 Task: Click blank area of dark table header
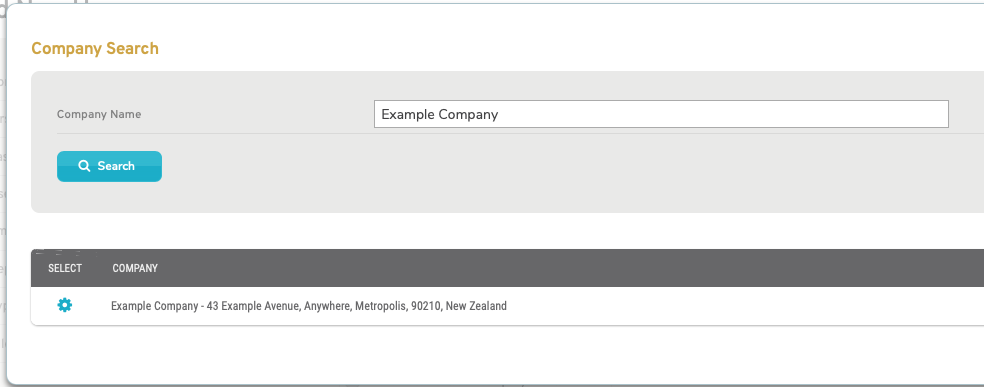click(565, 268)
